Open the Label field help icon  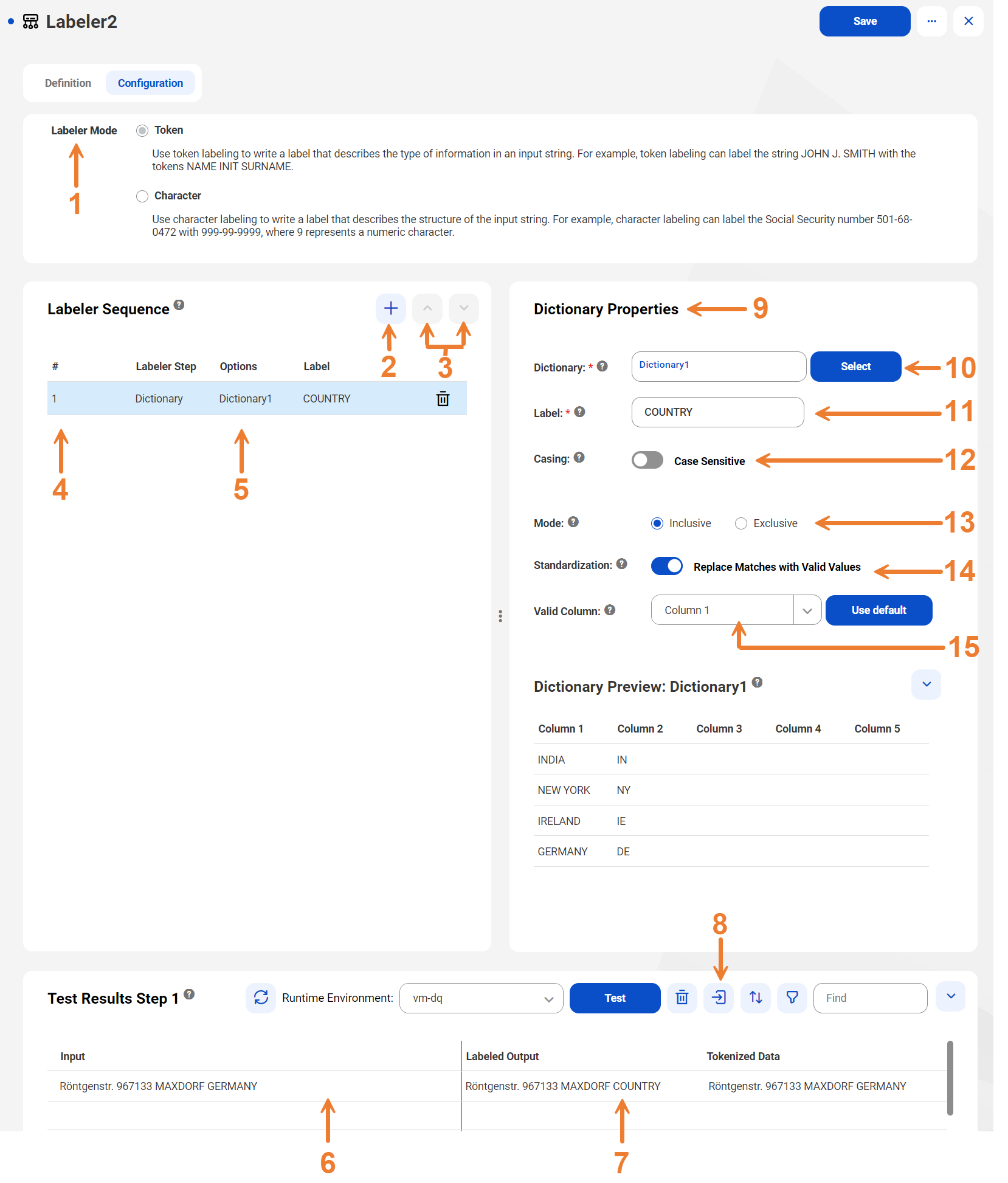[x=580, y=412]
